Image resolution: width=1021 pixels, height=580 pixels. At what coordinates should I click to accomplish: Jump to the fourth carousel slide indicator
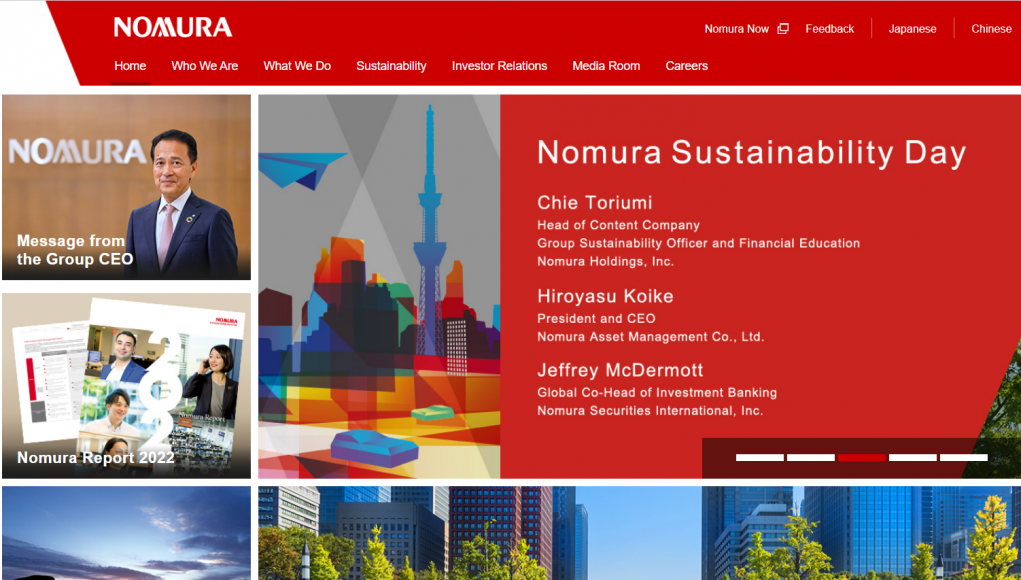[x=912, y=458]
